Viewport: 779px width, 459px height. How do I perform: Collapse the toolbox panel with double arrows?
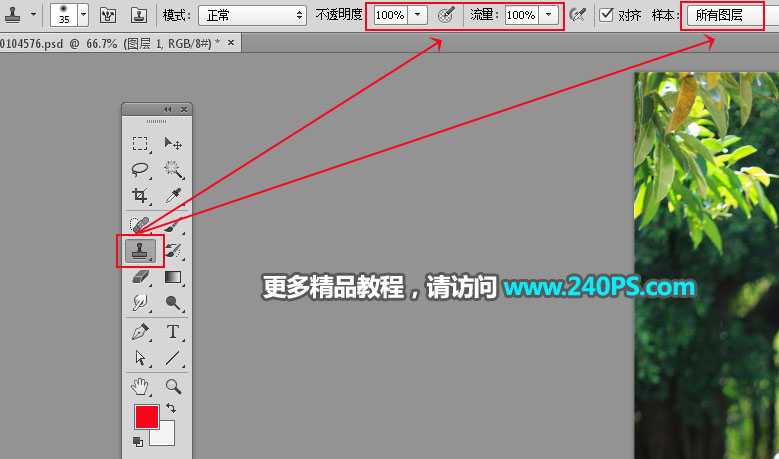[167, 109]
